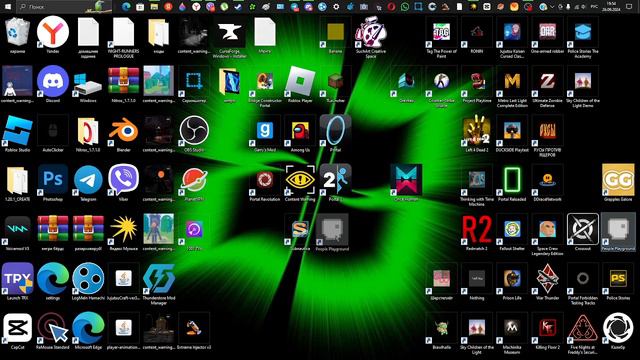Open the taskbar clock and date

pos(611,7)
